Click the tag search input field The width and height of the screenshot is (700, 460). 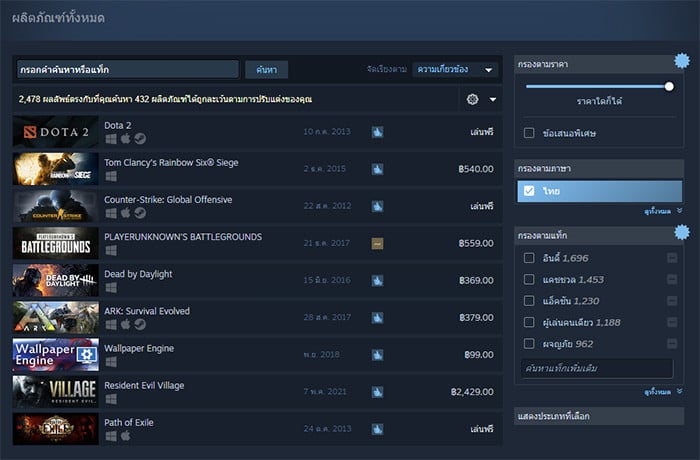pyautogui.click(x=597, y=368)
